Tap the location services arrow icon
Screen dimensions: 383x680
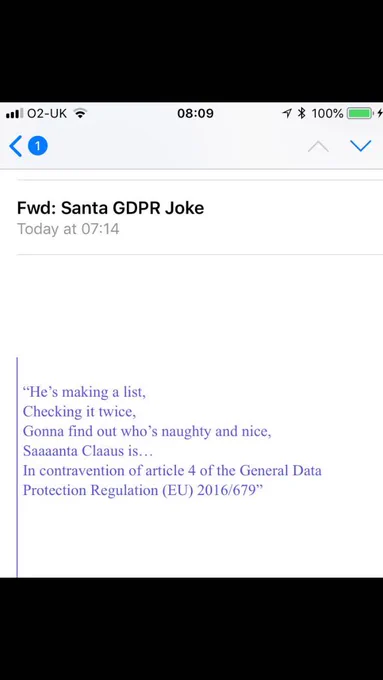coord(287,114)
